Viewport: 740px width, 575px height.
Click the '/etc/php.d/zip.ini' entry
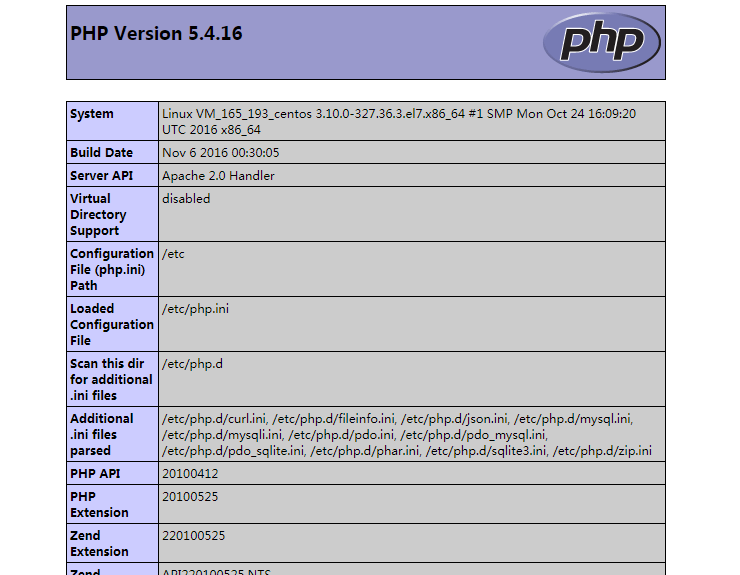pos(602,451)
